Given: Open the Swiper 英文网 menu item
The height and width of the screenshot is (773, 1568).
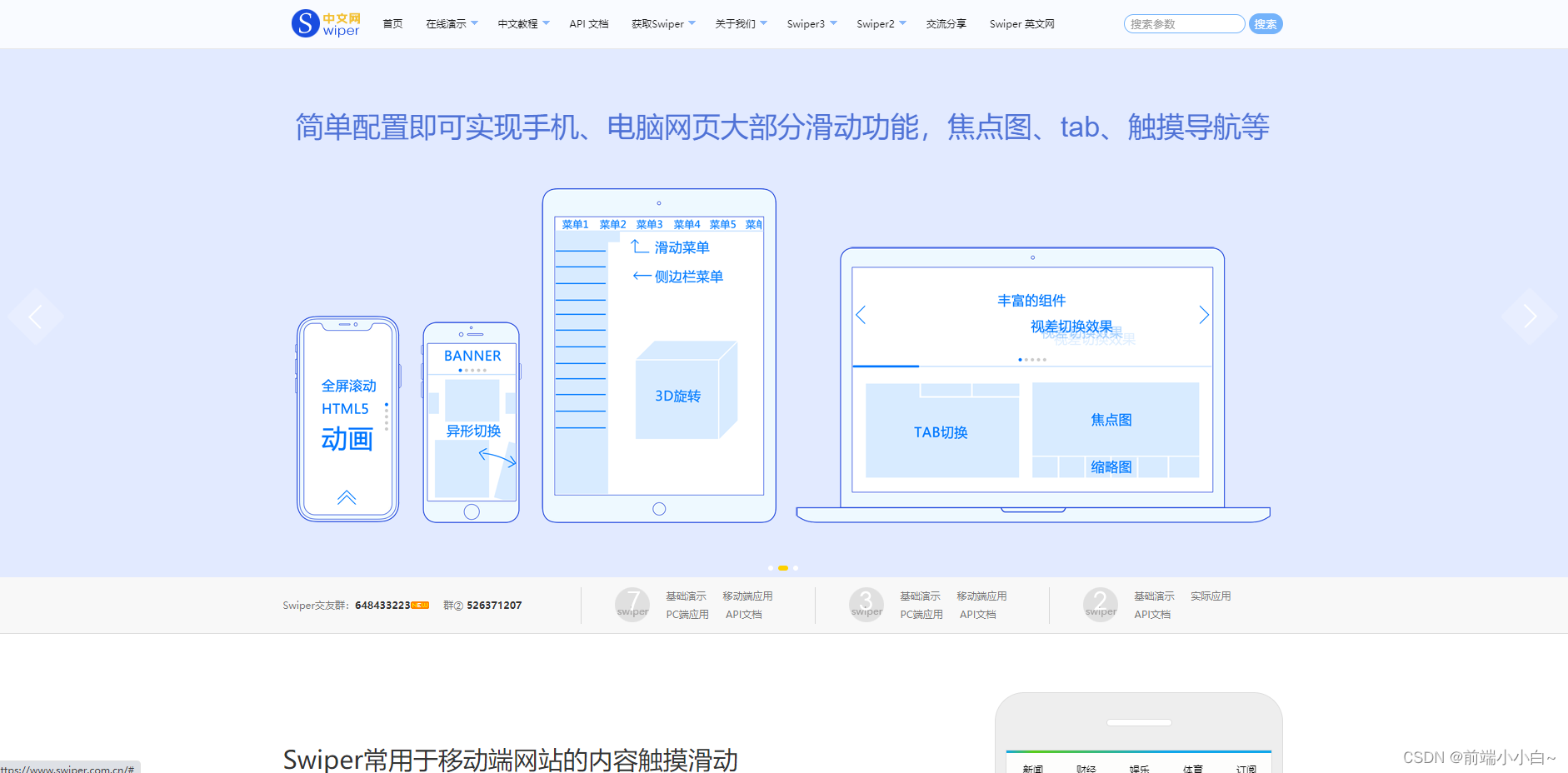Looking at the screenshot, I should click(1021, 24).
